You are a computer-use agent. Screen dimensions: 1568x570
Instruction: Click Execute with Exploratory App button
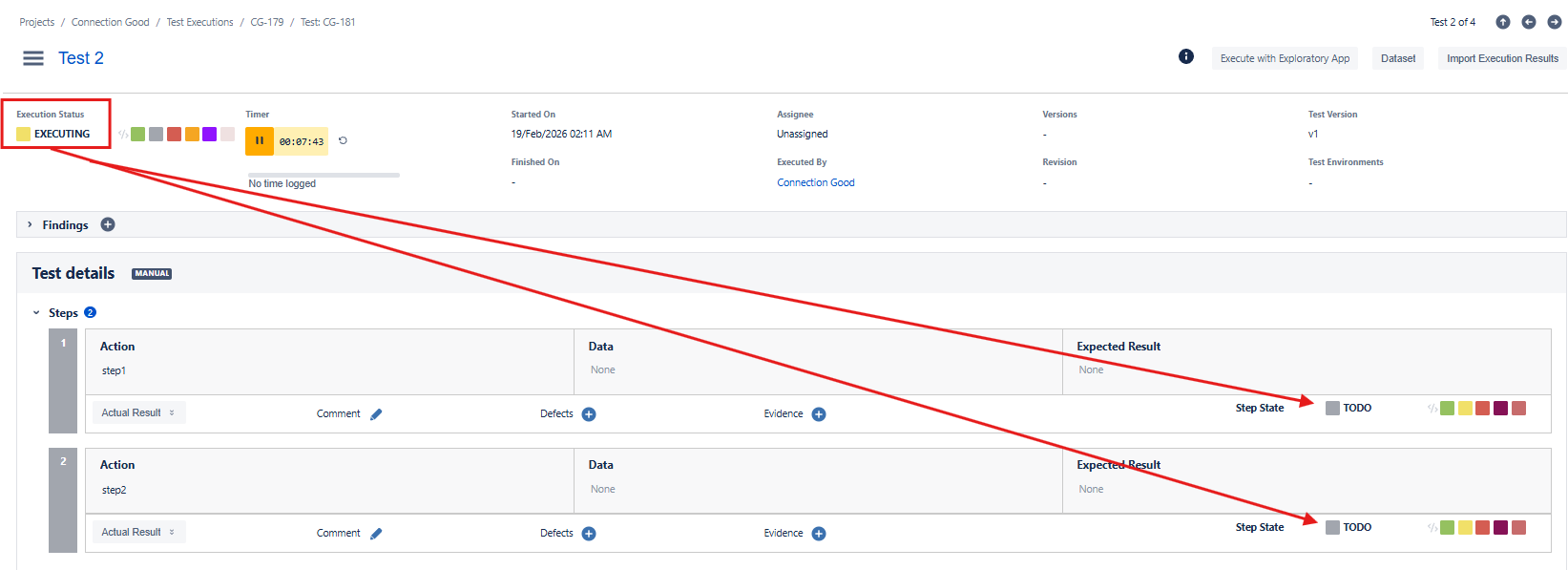[1285, 58]
